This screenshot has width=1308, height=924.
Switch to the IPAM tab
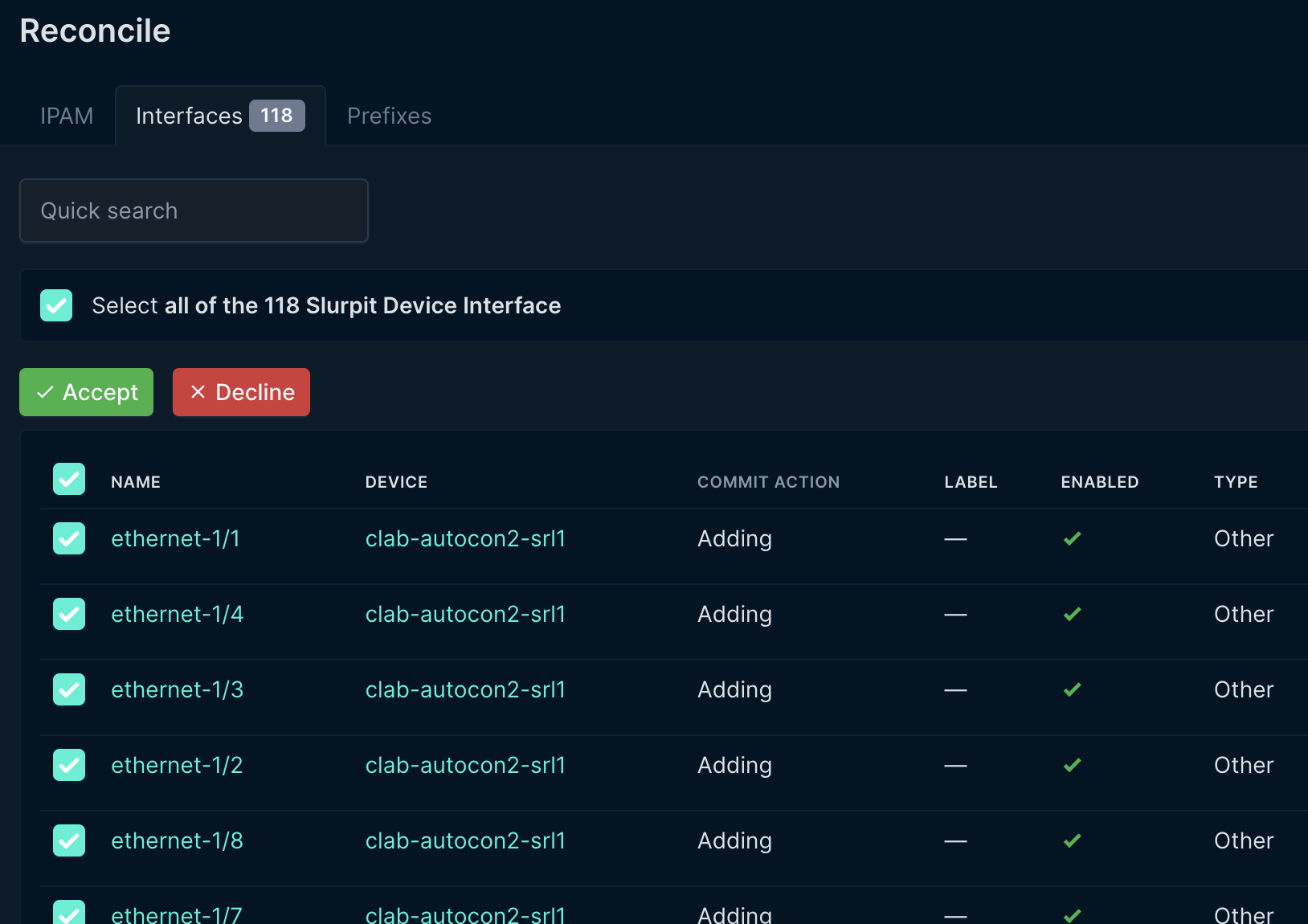point(66,116)
